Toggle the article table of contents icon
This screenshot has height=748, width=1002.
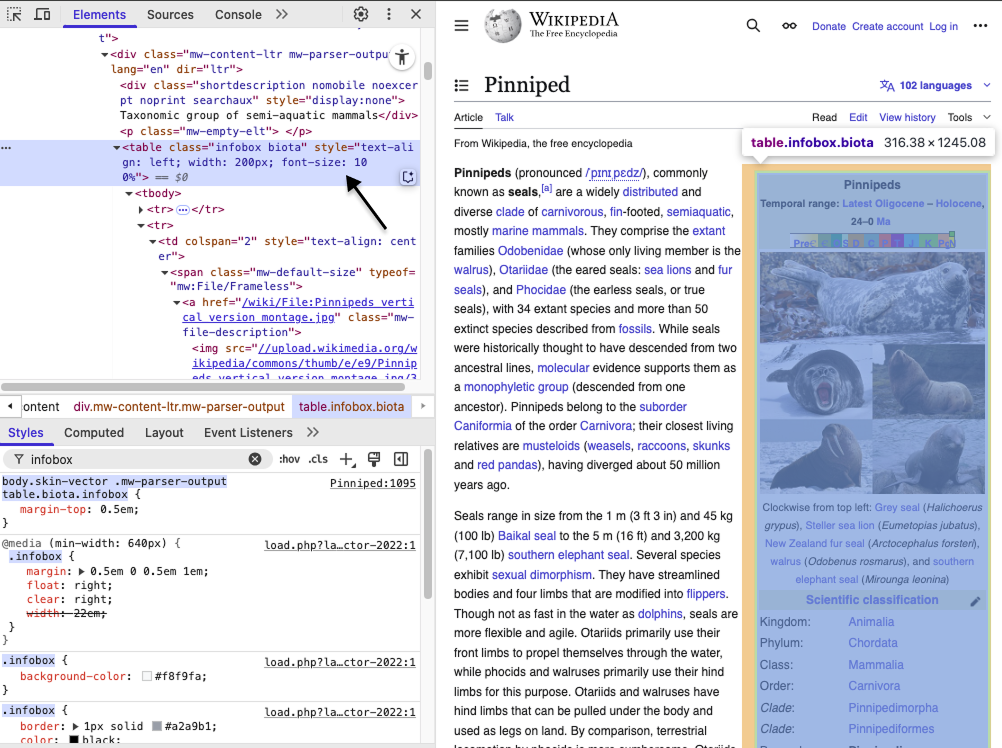click(x=461, y=86)
